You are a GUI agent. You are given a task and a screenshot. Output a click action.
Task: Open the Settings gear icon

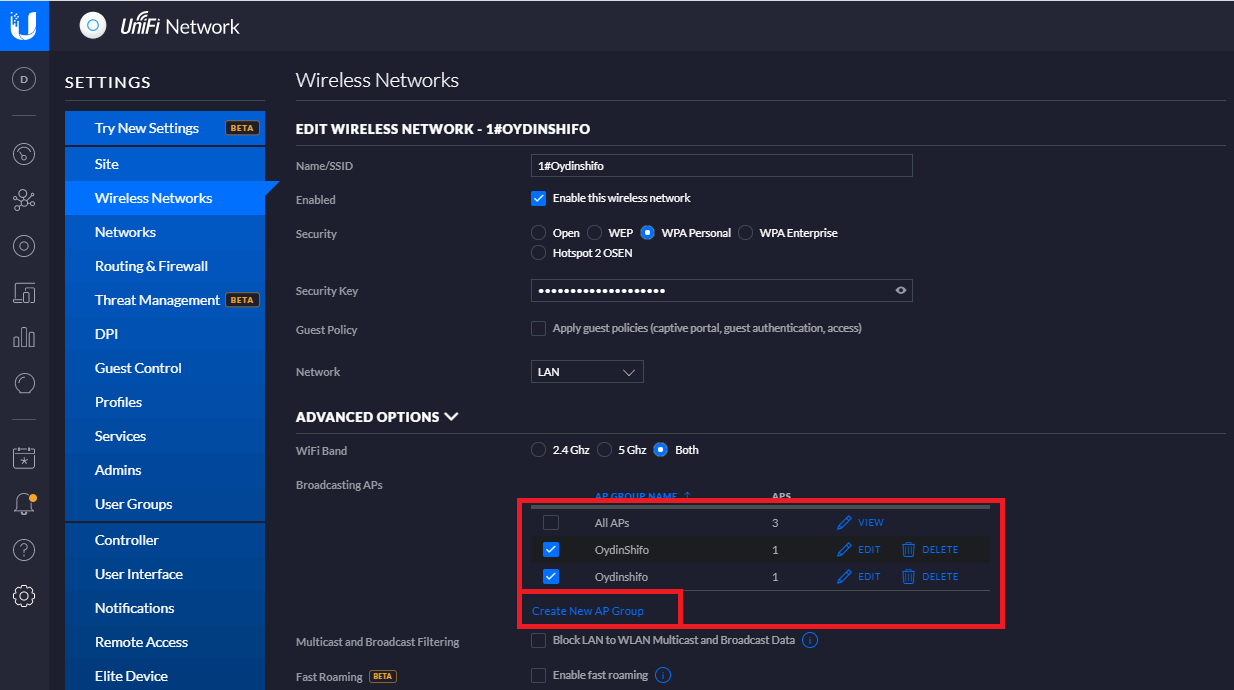[24, 596]
